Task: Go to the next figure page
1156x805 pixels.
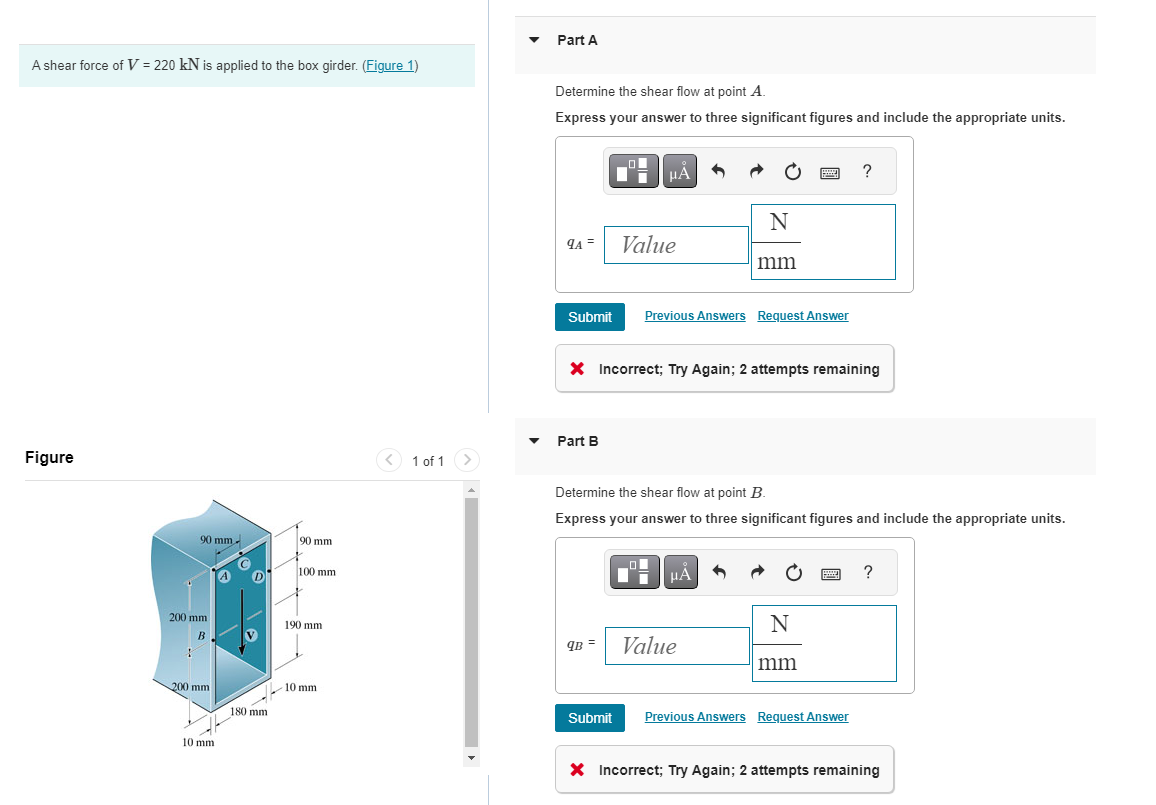Action: pos(466,460)
